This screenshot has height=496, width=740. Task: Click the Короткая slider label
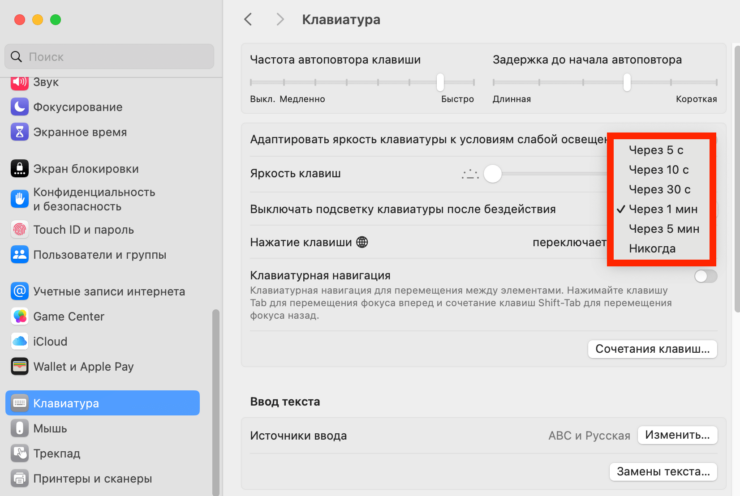(x=696, y=99)
